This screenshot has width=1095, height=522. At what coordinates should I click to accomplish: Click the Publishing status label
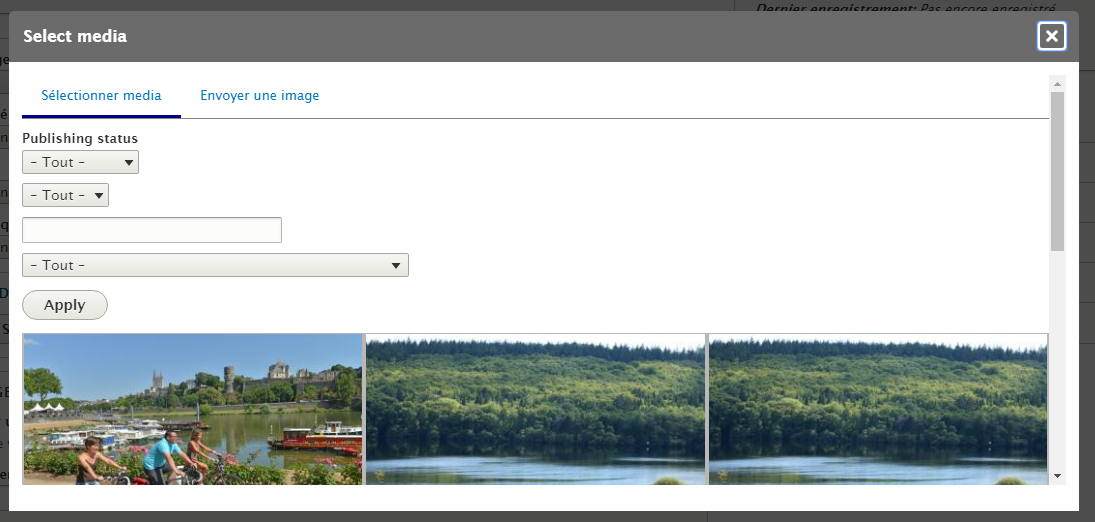point(80,138)
